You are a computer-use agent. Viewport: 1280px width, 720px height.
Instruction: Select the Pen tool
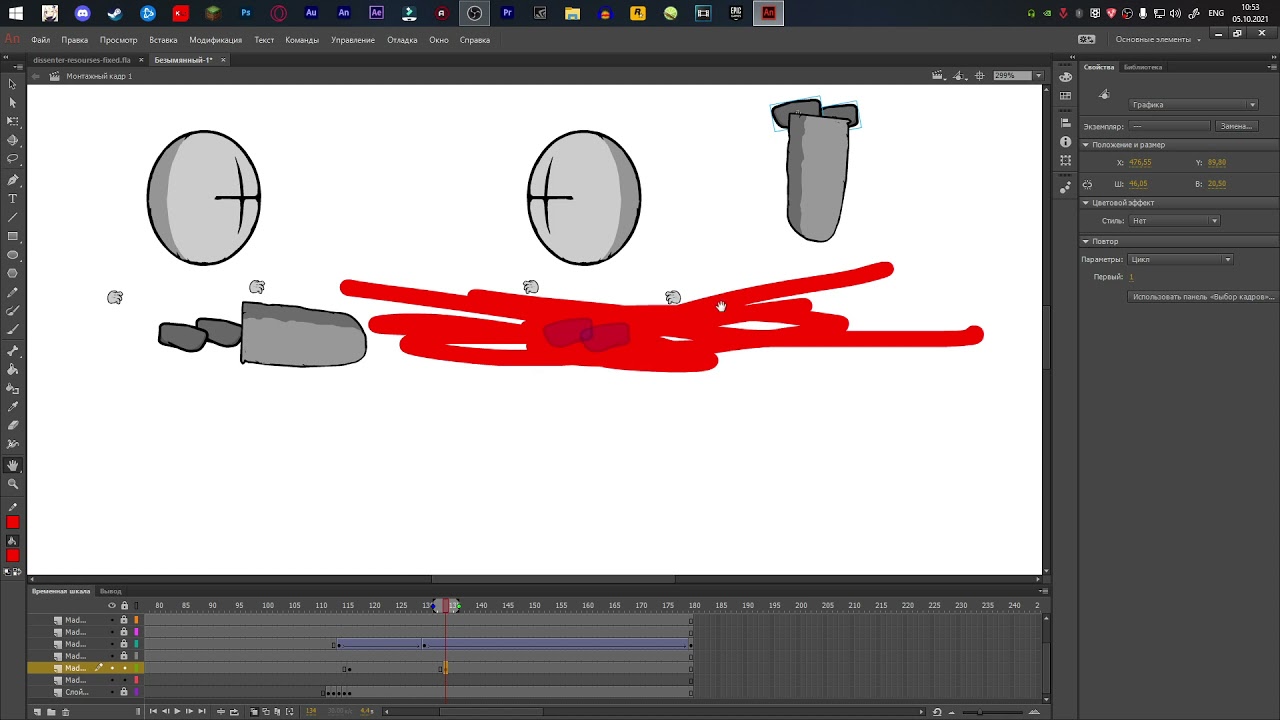coord(13,180)
